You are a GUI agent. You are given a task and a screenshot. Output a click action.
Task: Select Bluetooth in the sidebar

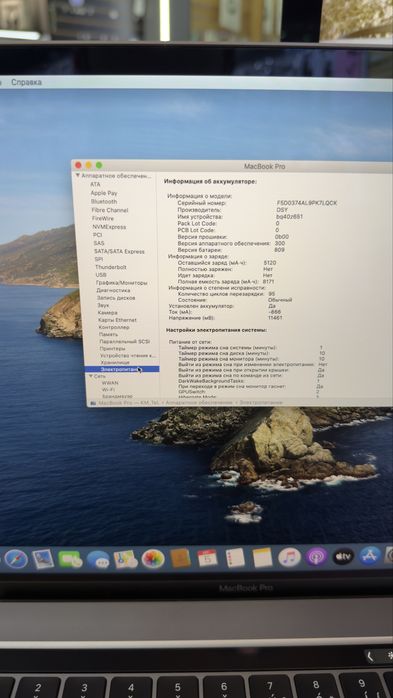tap(104, 201)
